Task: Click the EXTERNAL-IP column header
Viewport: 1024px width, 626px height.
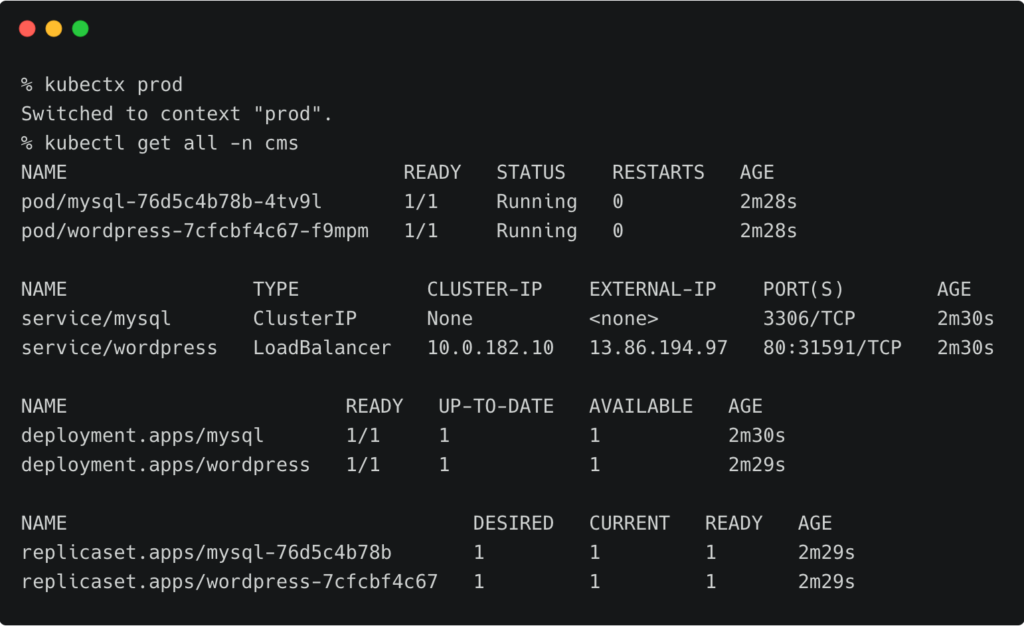Action: [652, 290]
